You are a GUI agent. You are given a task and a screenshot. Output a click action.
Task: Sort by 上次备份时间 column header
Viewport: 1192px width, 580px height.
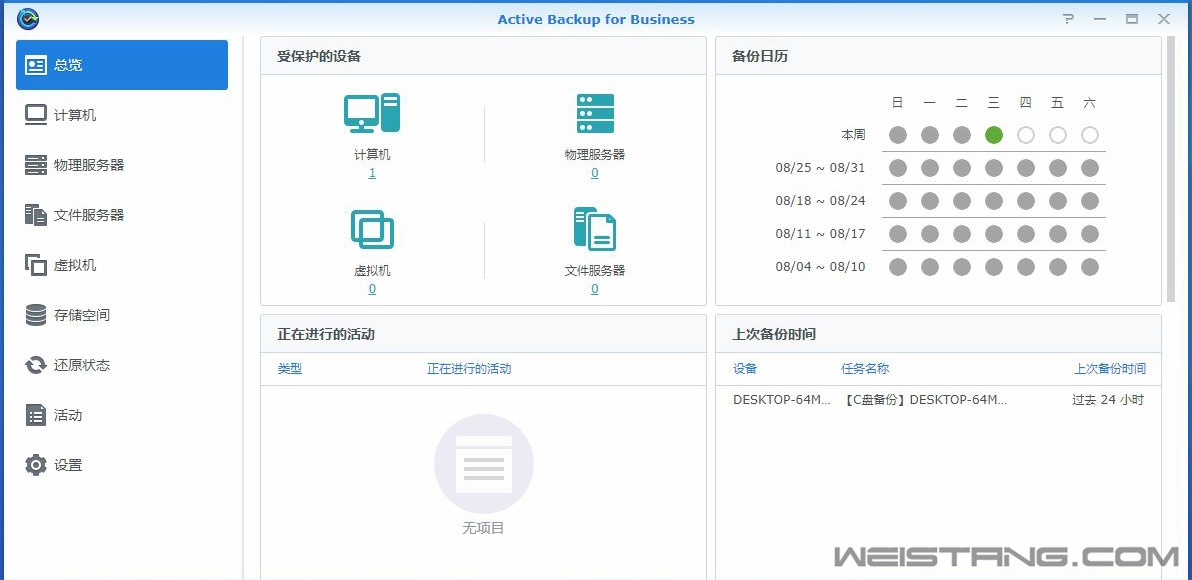[x=1109, y=369]
